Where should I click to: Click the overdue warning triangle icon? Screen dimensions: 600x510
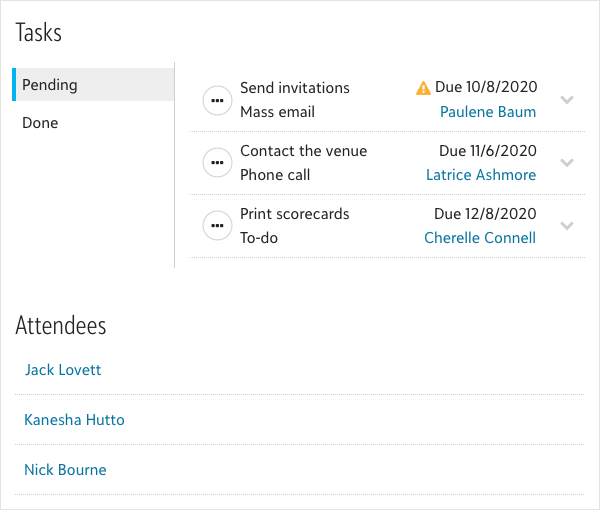coord(423,88)
